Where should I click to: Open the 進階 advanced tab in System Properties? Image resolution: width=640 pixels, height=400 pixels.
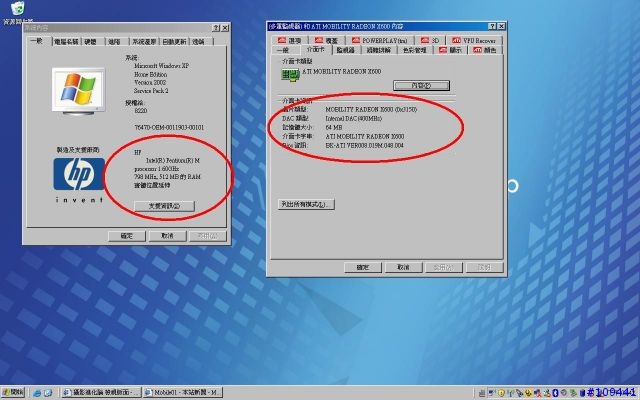click(x=116, y=42)
